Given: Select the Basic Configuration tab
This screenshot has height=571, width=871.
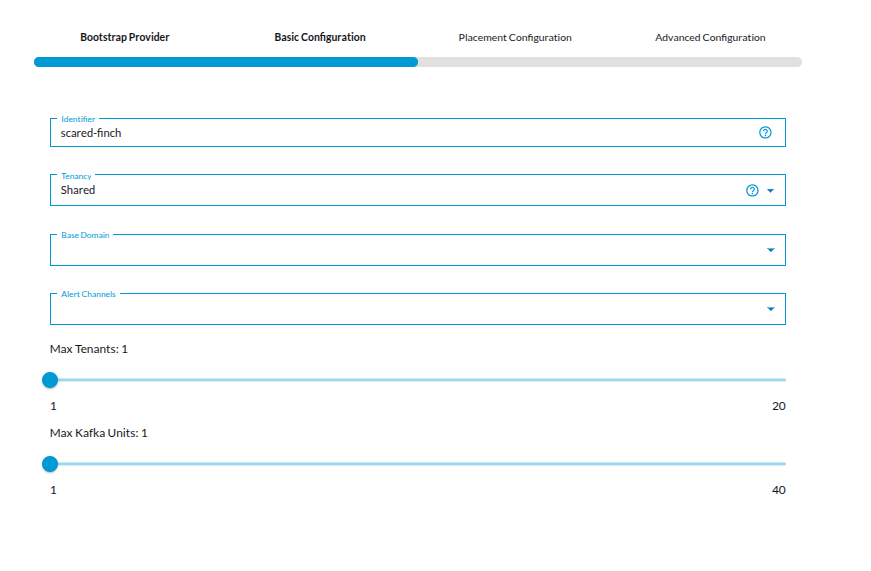Looking at the screenshot, I should tap(320, 38).
